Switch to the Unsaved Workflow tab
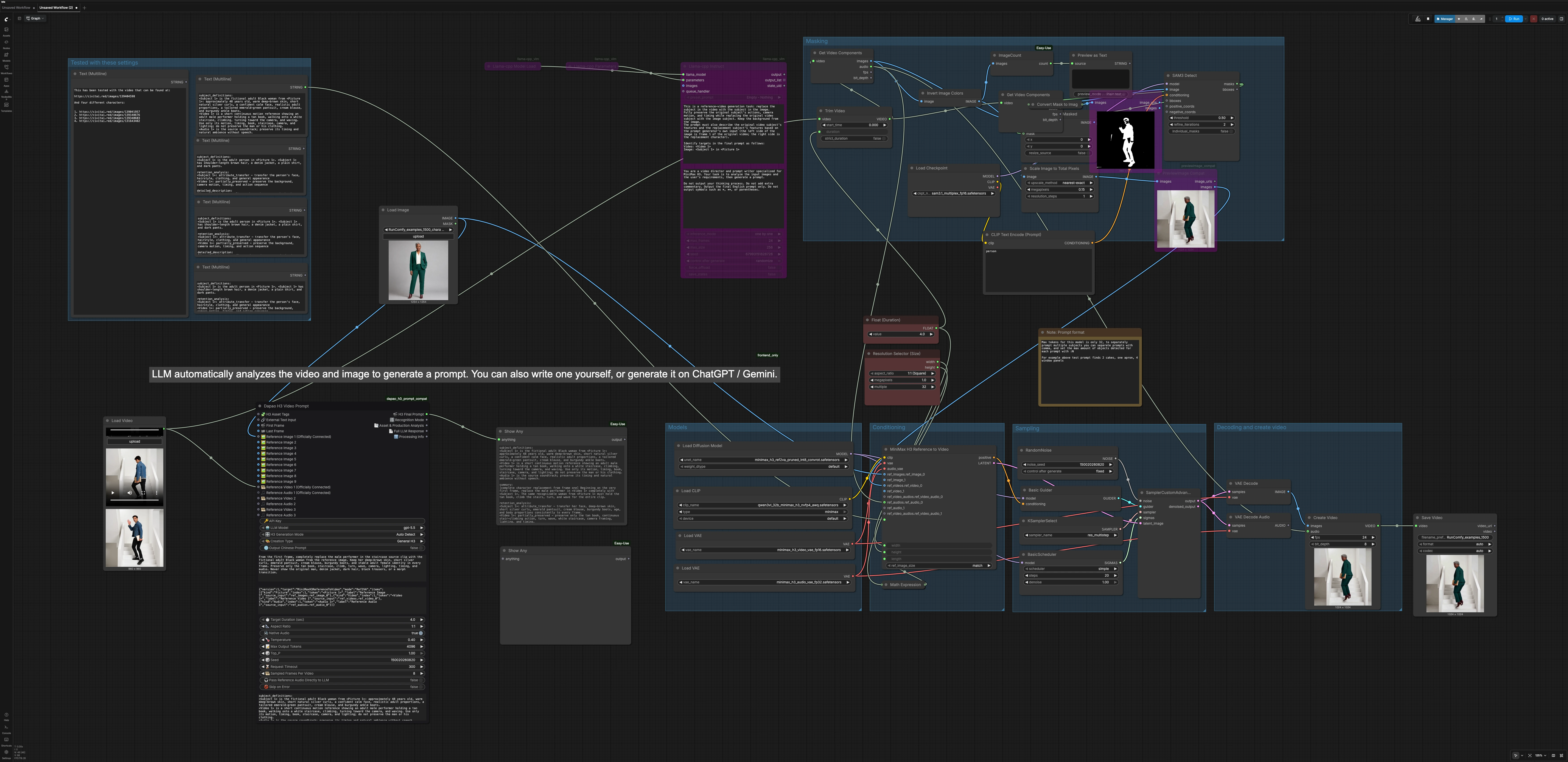The width and height of the screenshot is (1568, 762). click(16, 8)
